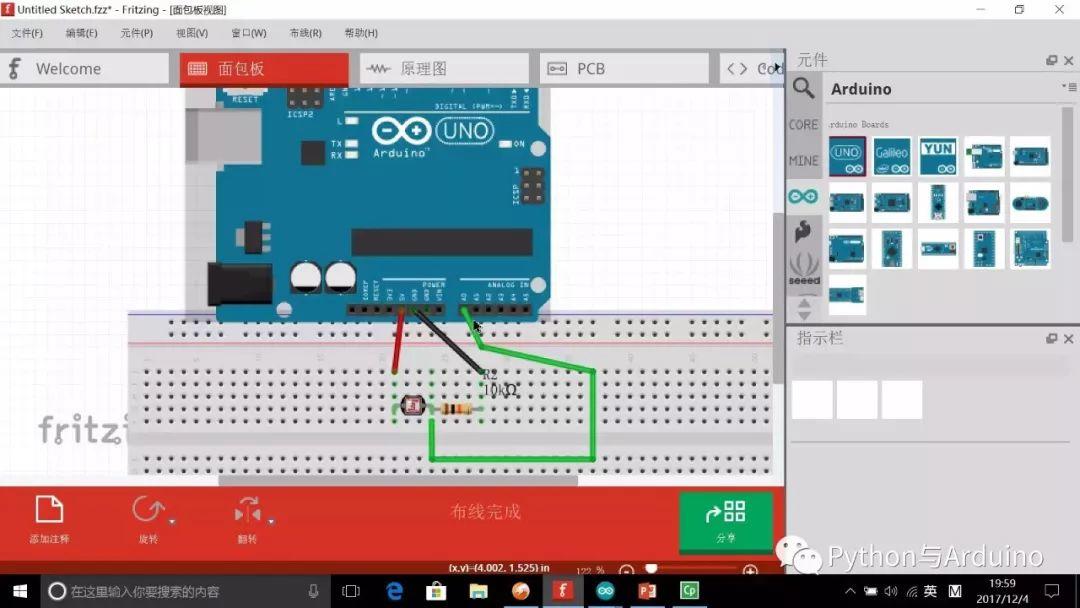Open File Explorer from taskbar
Screen dimensions: 1080x608
pos(478,591)
